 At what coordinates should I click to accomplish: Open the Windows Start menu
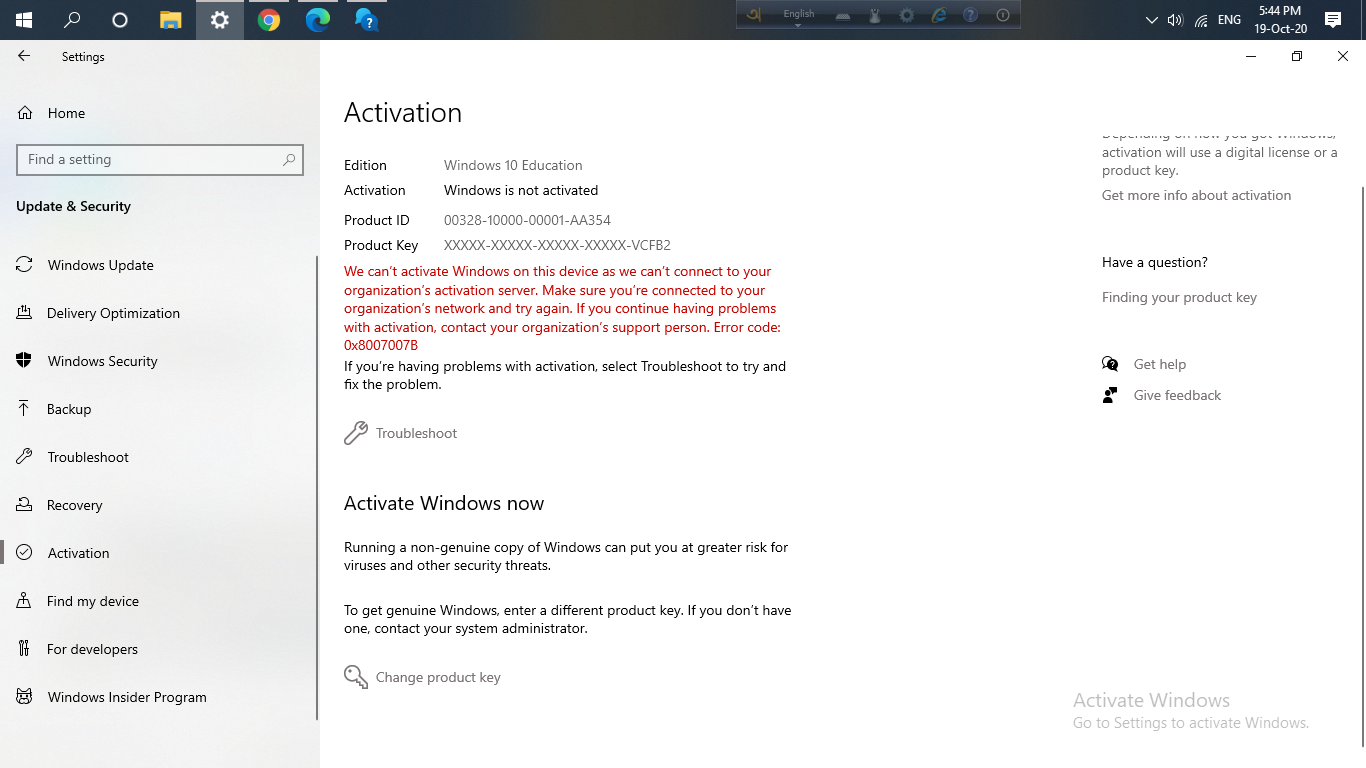[24, 20]
